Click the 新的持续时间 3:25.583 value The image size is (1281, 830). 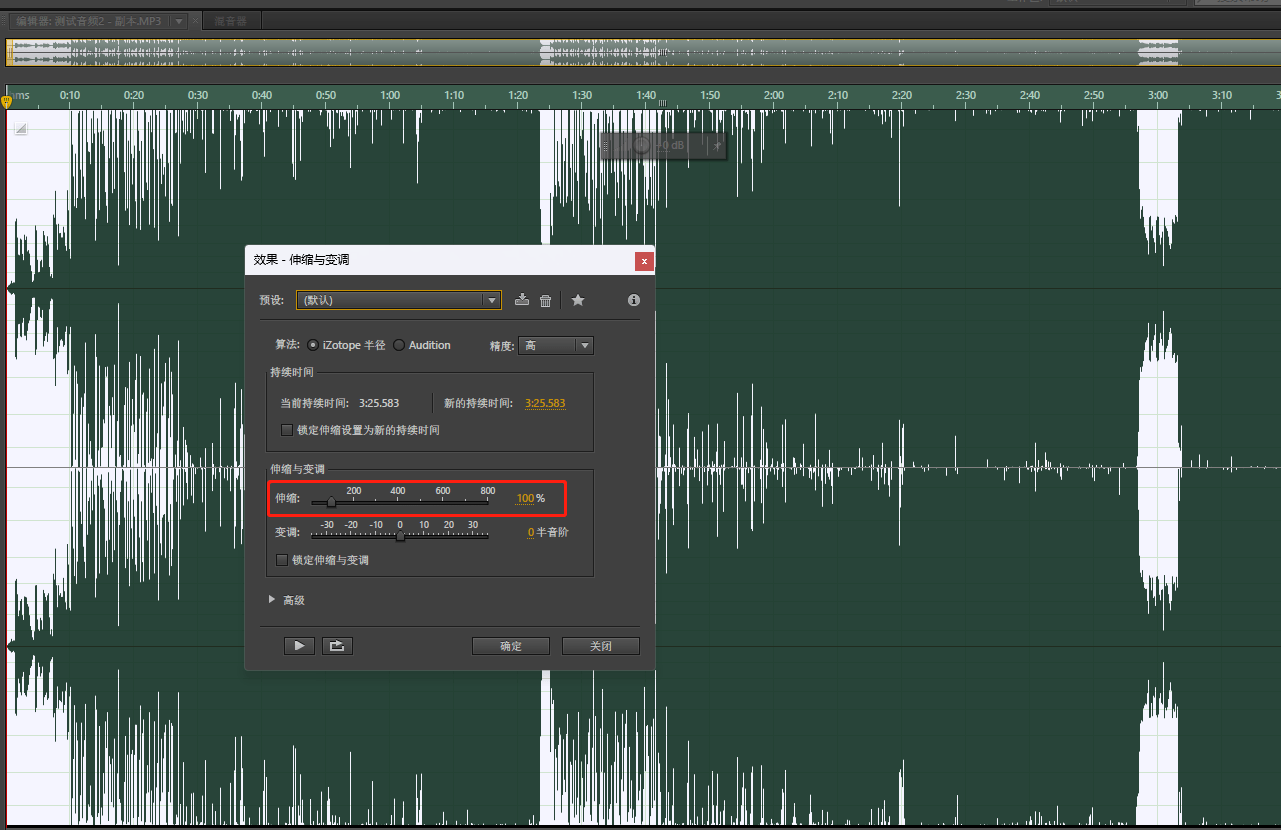pyautogui.click(x=545, y=403)
